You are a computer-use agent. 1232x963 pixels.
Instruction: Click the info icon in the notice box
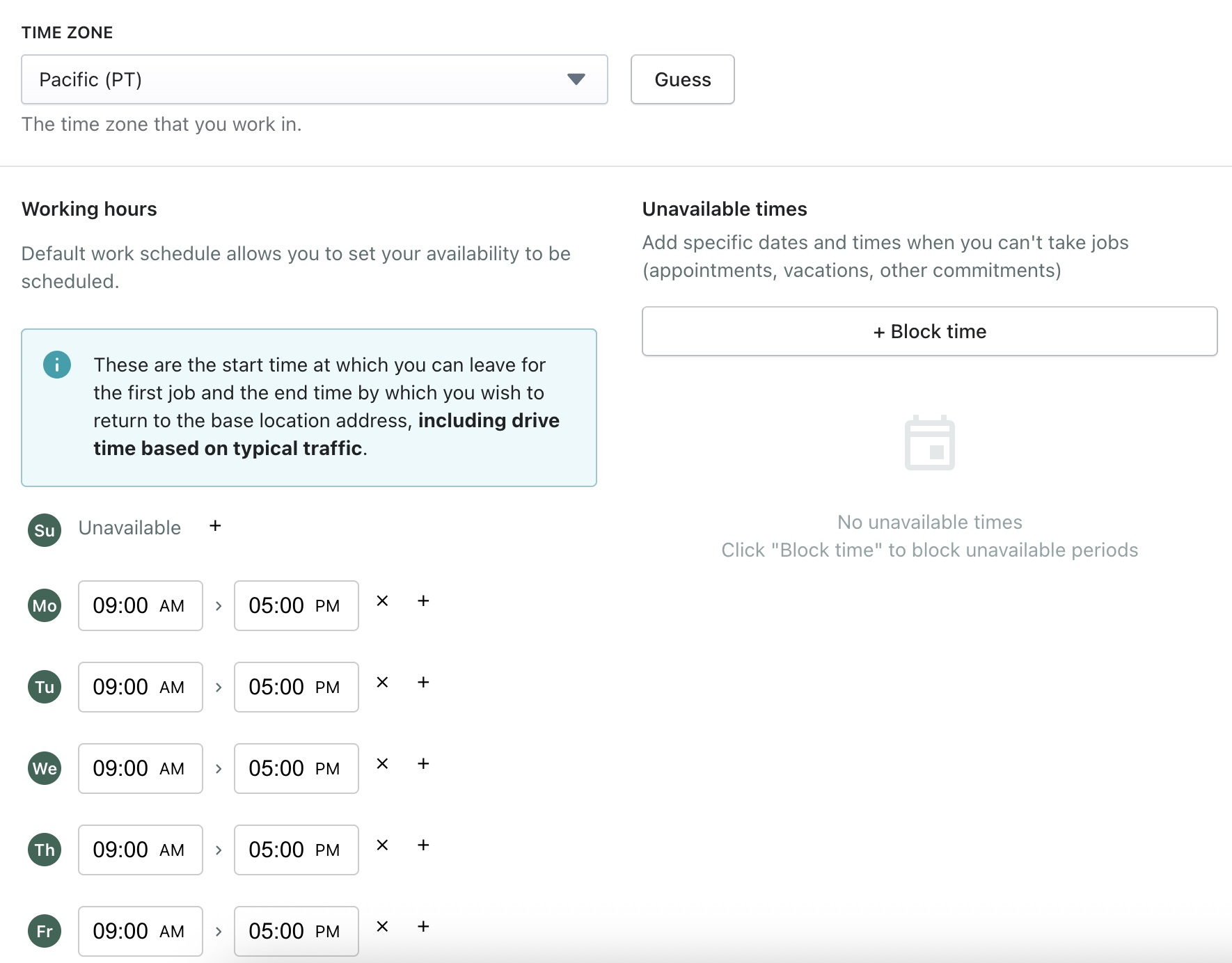(x=57, y=365)
